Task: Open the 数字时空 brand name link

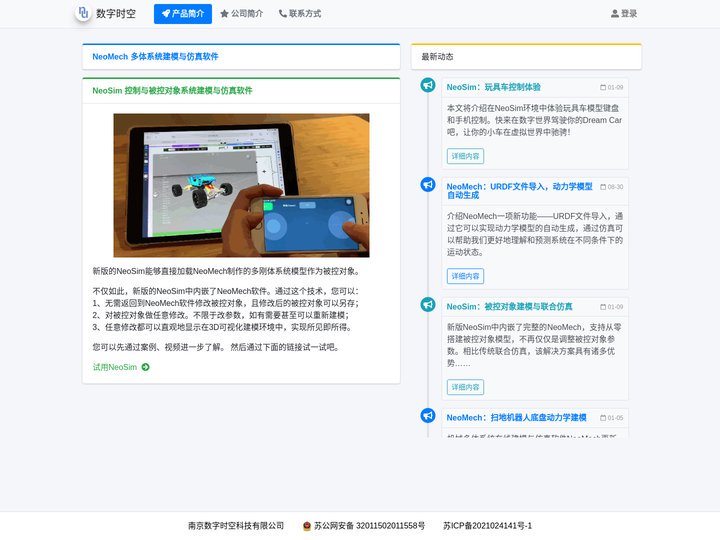Action: [x=116, y=13]
